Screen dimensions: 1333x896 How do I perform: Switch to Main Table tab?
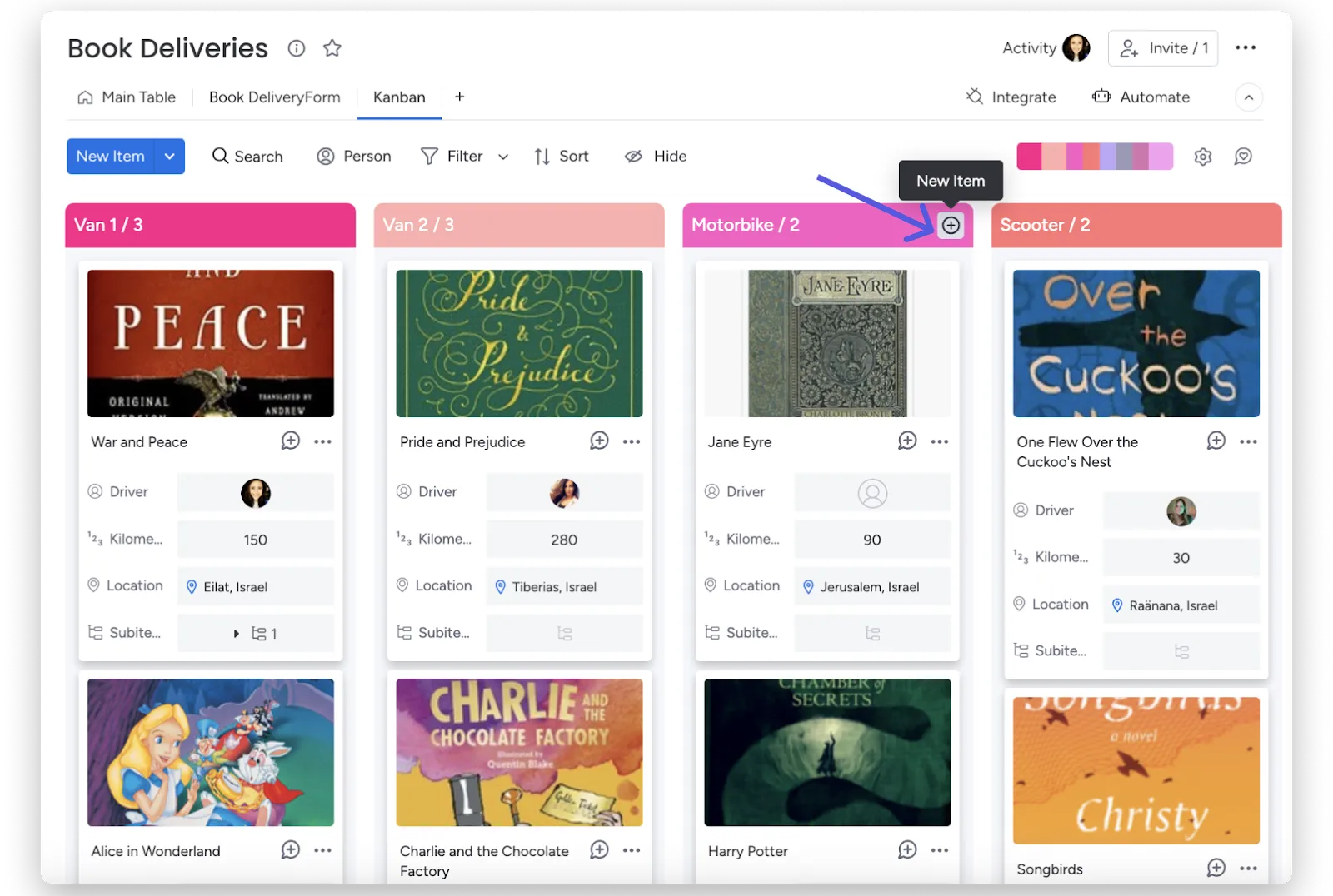coord(127,97)
